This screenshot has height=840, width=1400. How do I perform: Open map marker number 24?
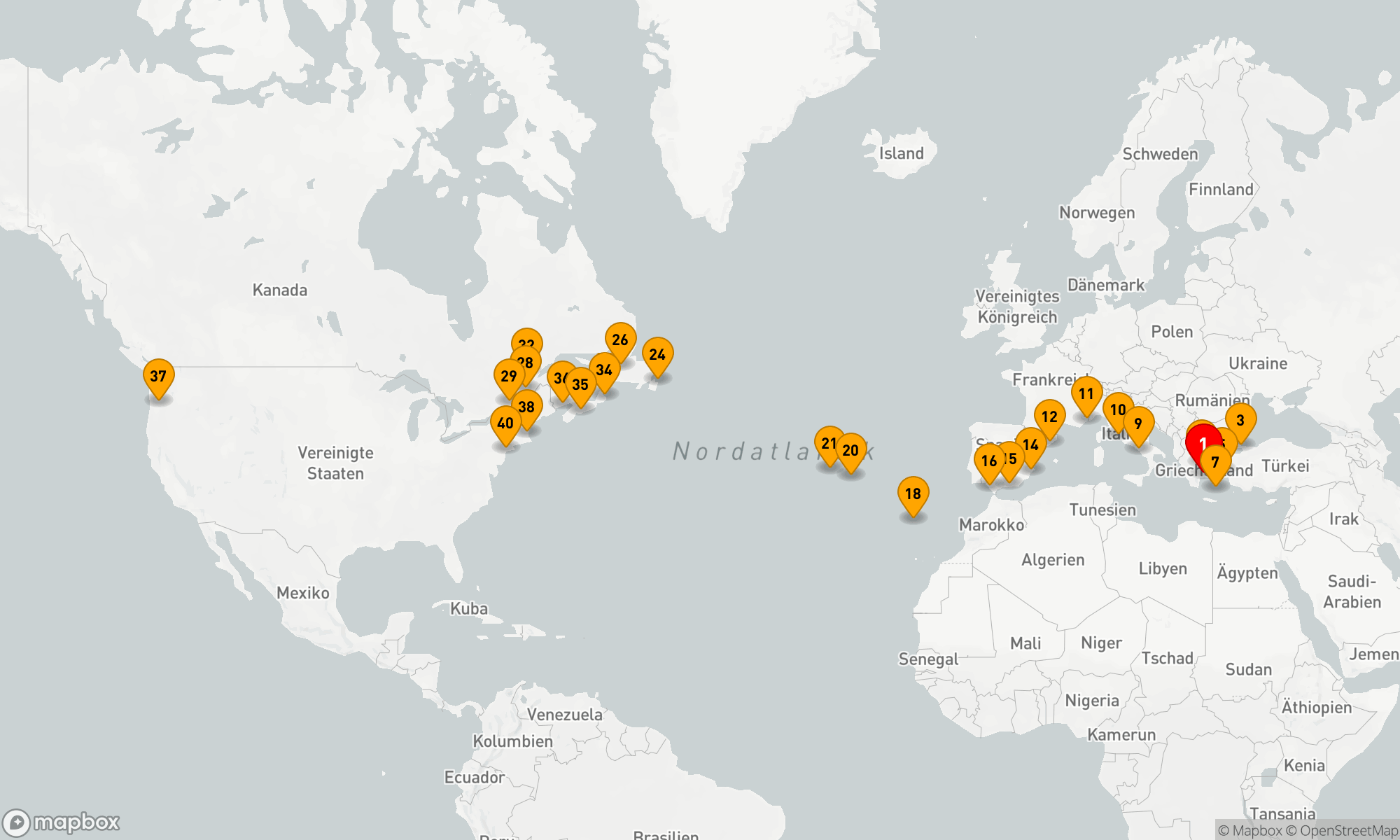[x=658, y=356]
